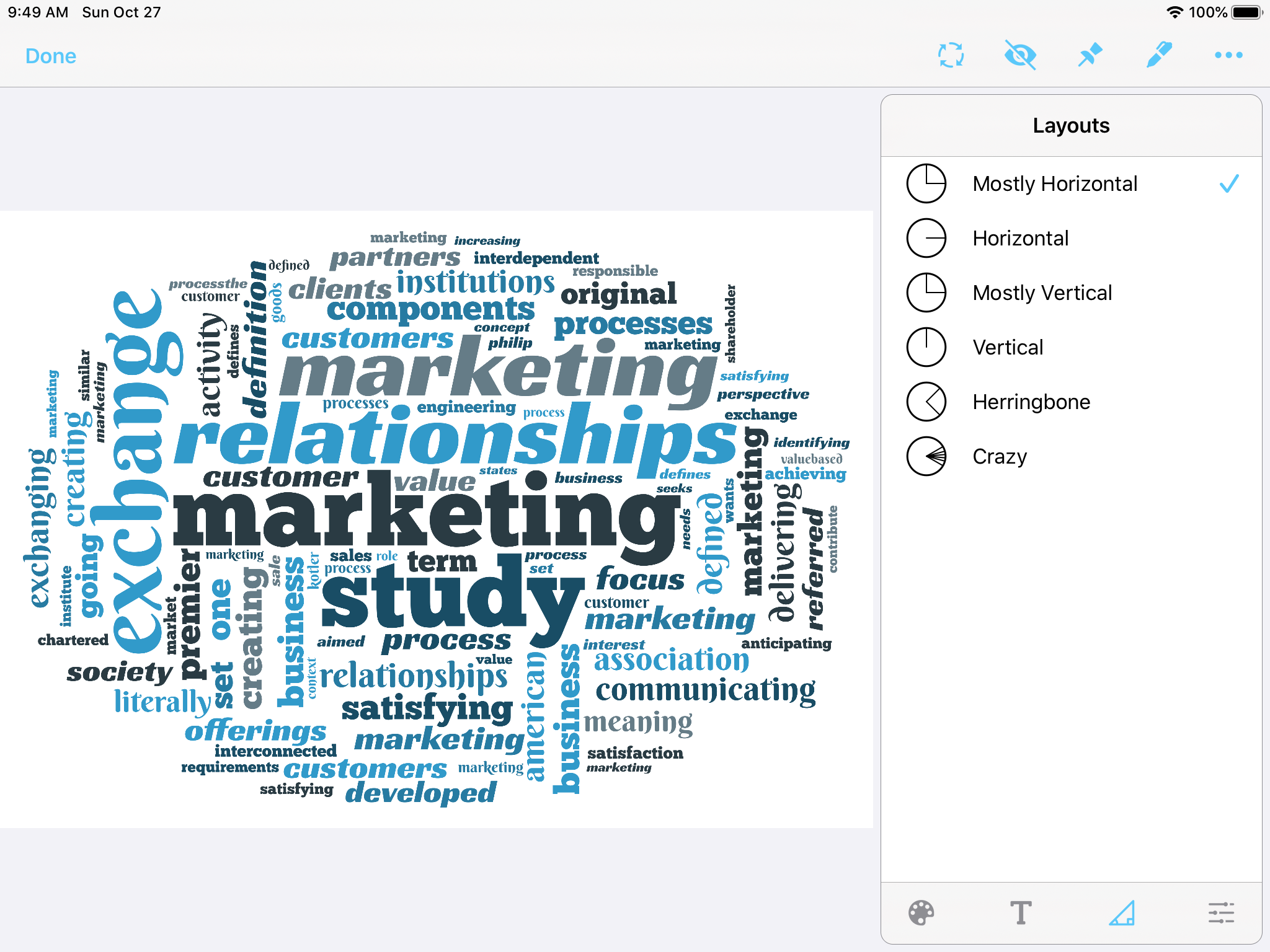Click the Herringbone layout clock icon

[x=926, y=402]
